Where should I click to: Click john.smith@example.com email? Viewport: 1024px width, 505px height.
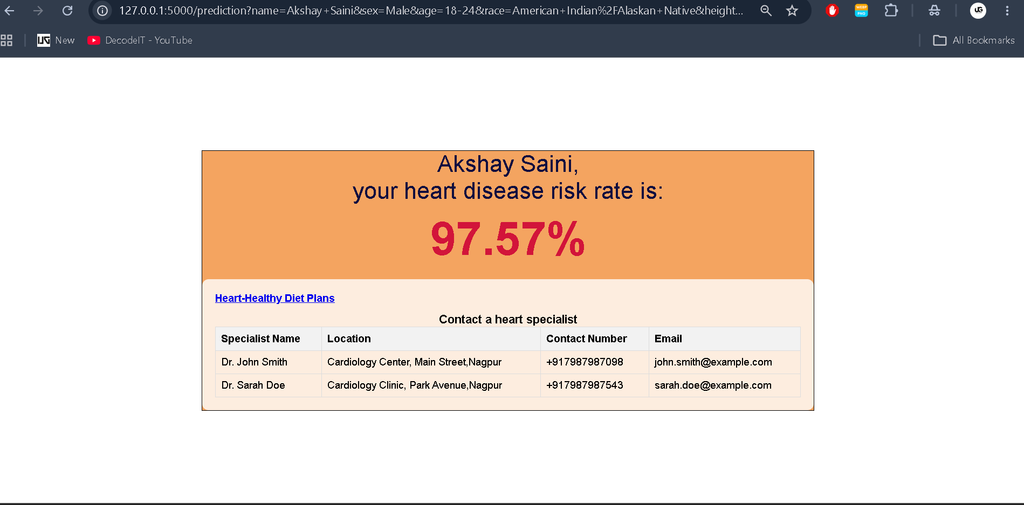pyautogui.click(x=713, y=362)
